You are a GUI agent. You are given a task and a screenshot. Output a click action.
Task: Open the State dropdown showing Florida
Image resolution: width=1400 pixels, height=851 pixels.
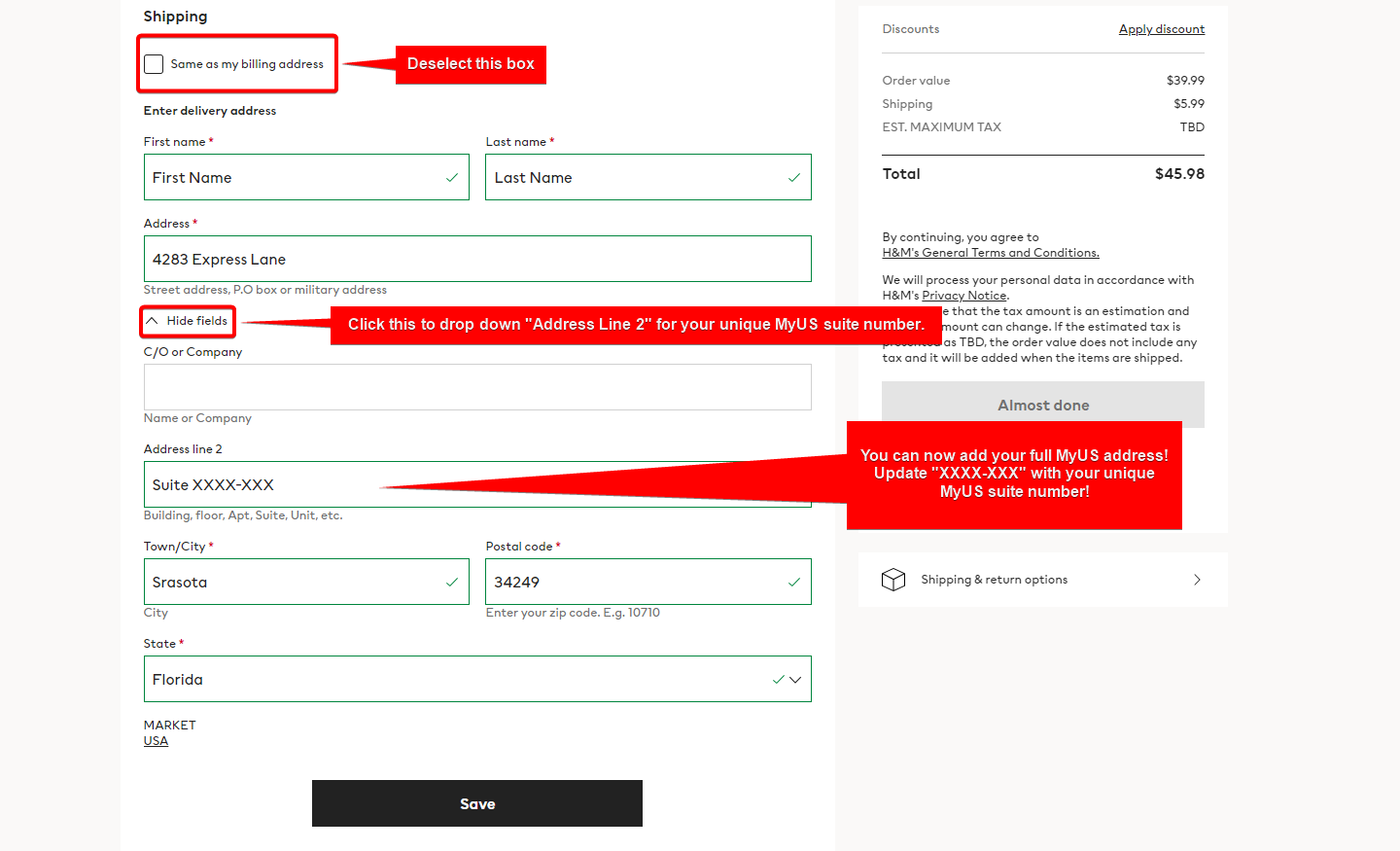point(457,679)
